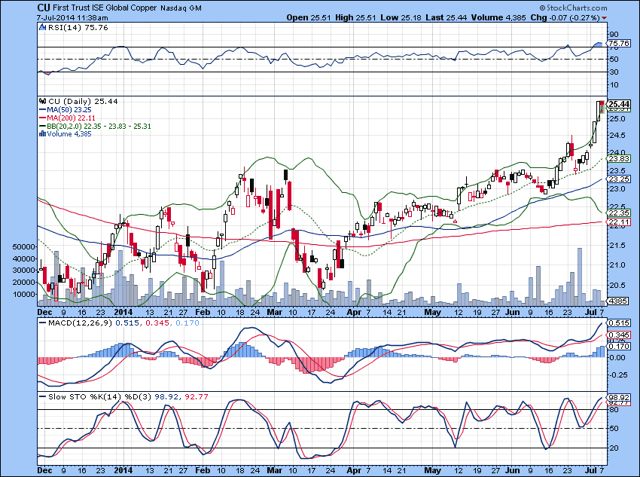Click the red down-arrow beside the Chg value
The width and height of the screenshot is (640, 477).
[604, 18]
